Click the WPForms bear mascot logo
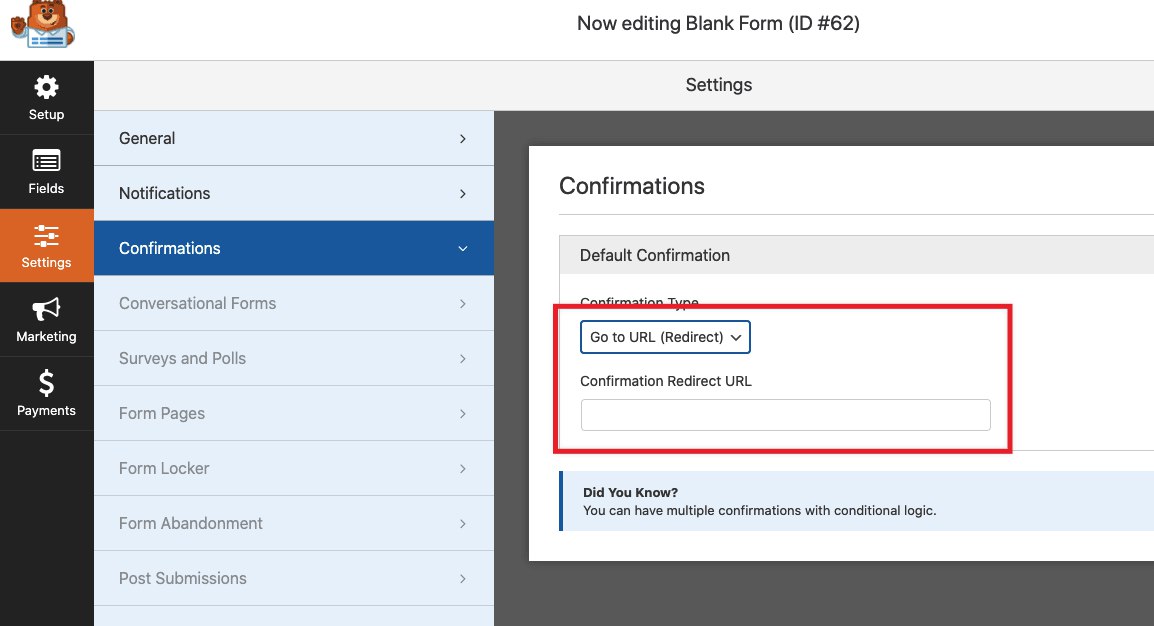Screen dimensions: 1154x626 click(x=42, y=25)
